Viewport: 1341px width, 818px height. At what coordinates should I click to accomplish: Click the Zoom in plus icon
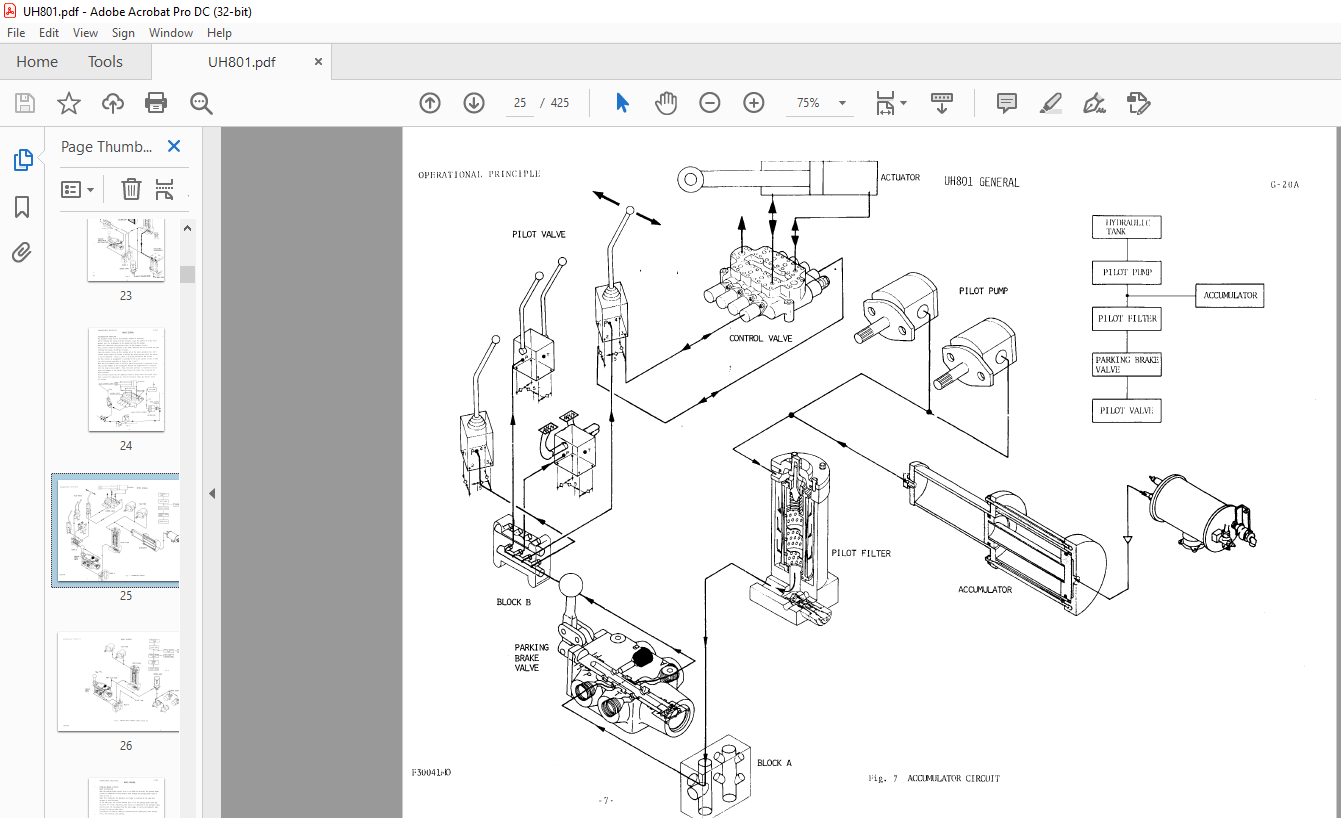pyautogui.click(x=754, y=103)
